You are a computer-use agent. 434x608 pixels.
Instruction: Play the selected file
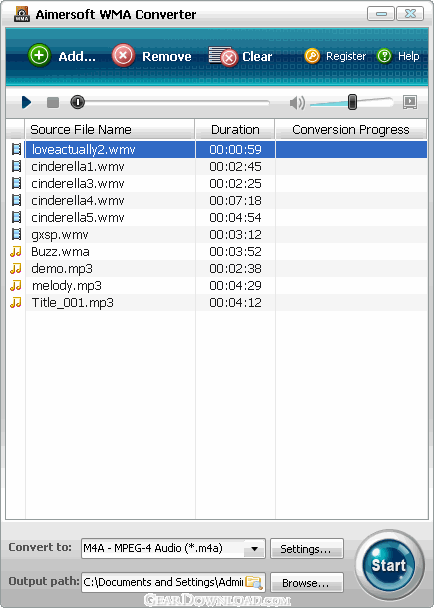[x=26, y=102]
